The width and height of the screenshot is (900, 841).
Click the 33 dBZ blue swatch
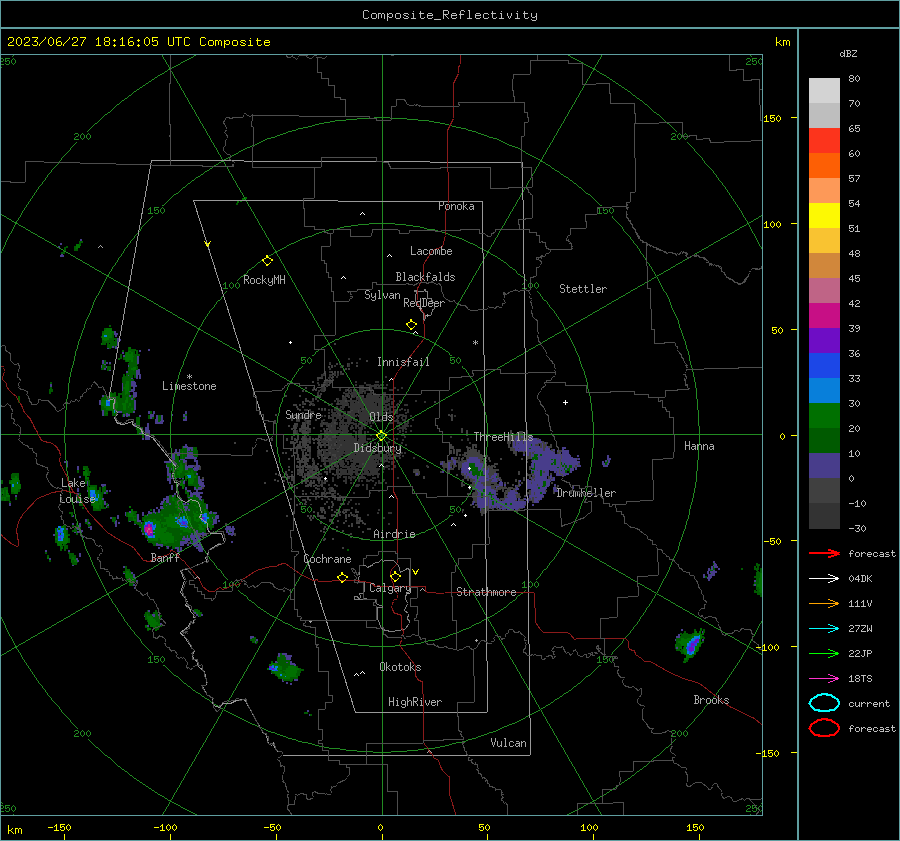(824, 365)
